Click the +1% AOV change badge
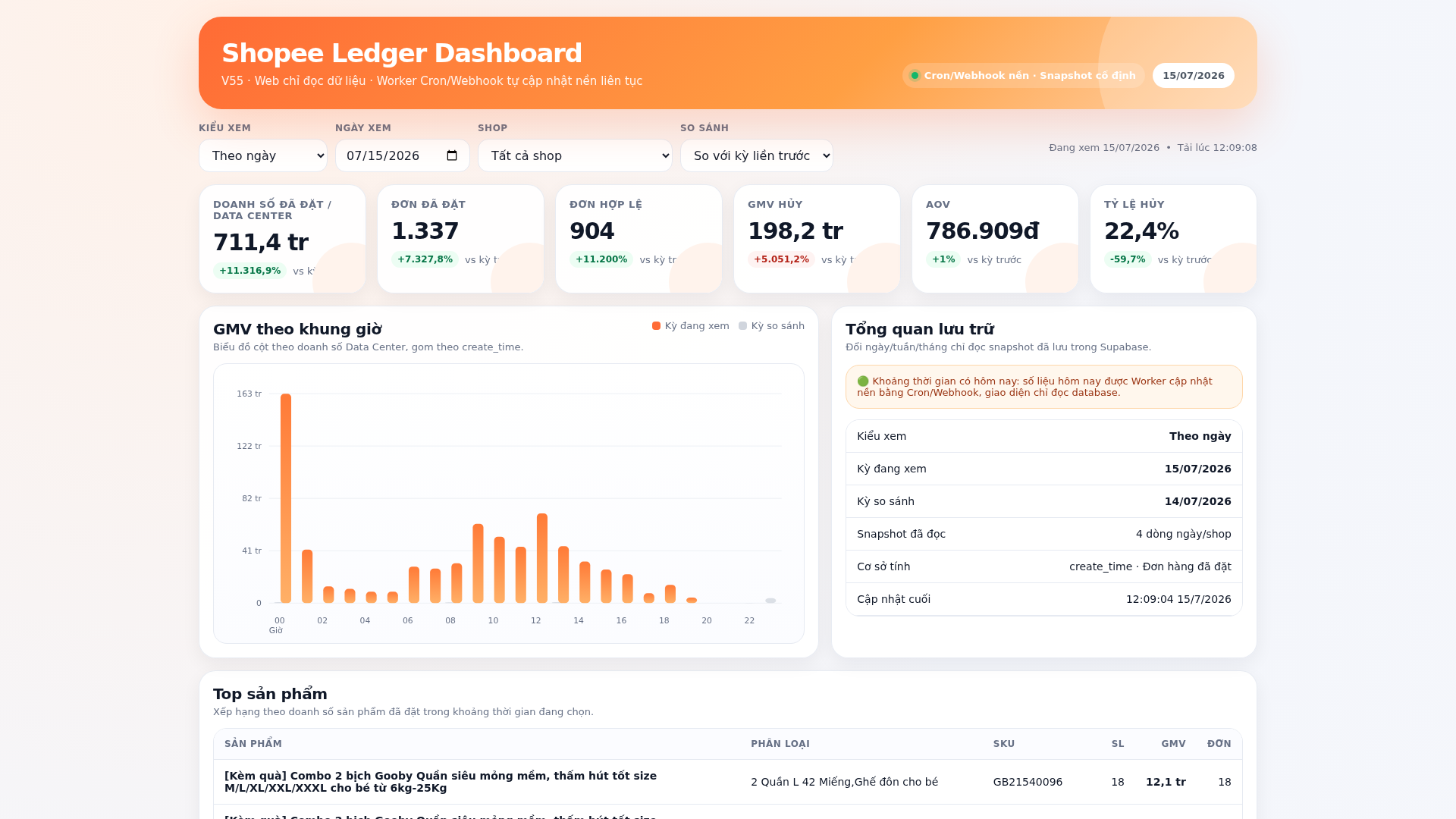The image size is (1456, 819). click(943, 259)
